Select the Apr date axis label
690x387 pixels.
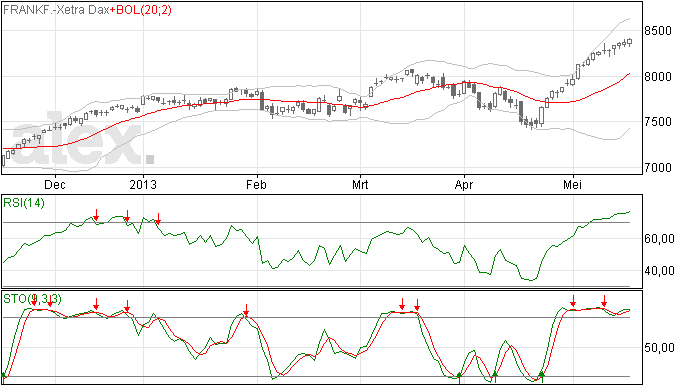(x=464, y=184)
